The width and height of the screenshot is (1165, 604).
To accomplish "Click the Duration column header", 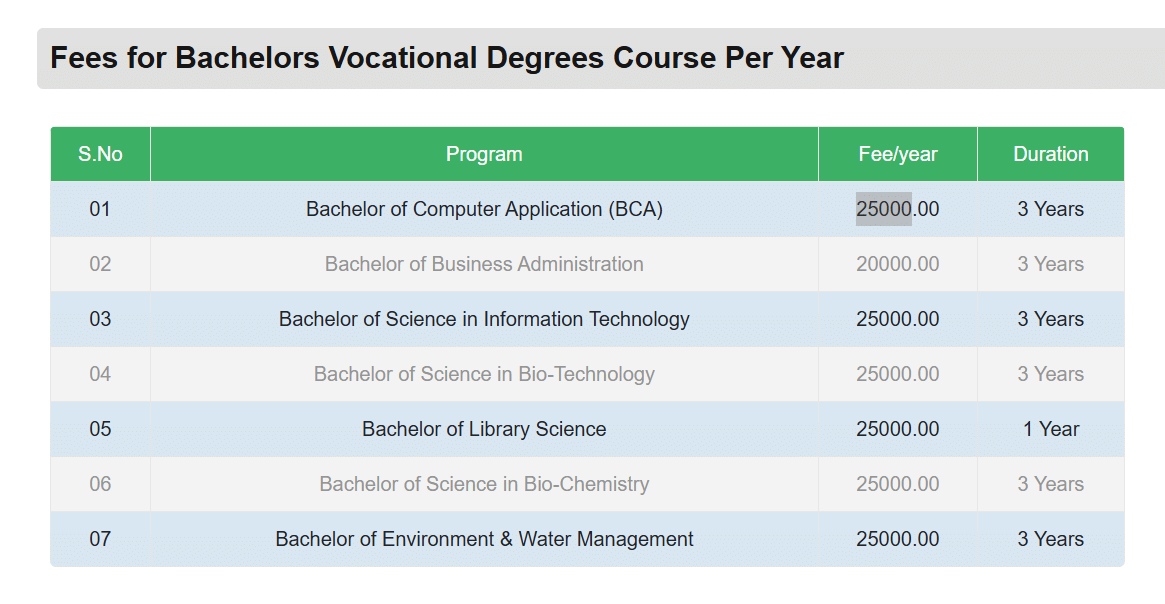I will click(x=1050, y=154).
